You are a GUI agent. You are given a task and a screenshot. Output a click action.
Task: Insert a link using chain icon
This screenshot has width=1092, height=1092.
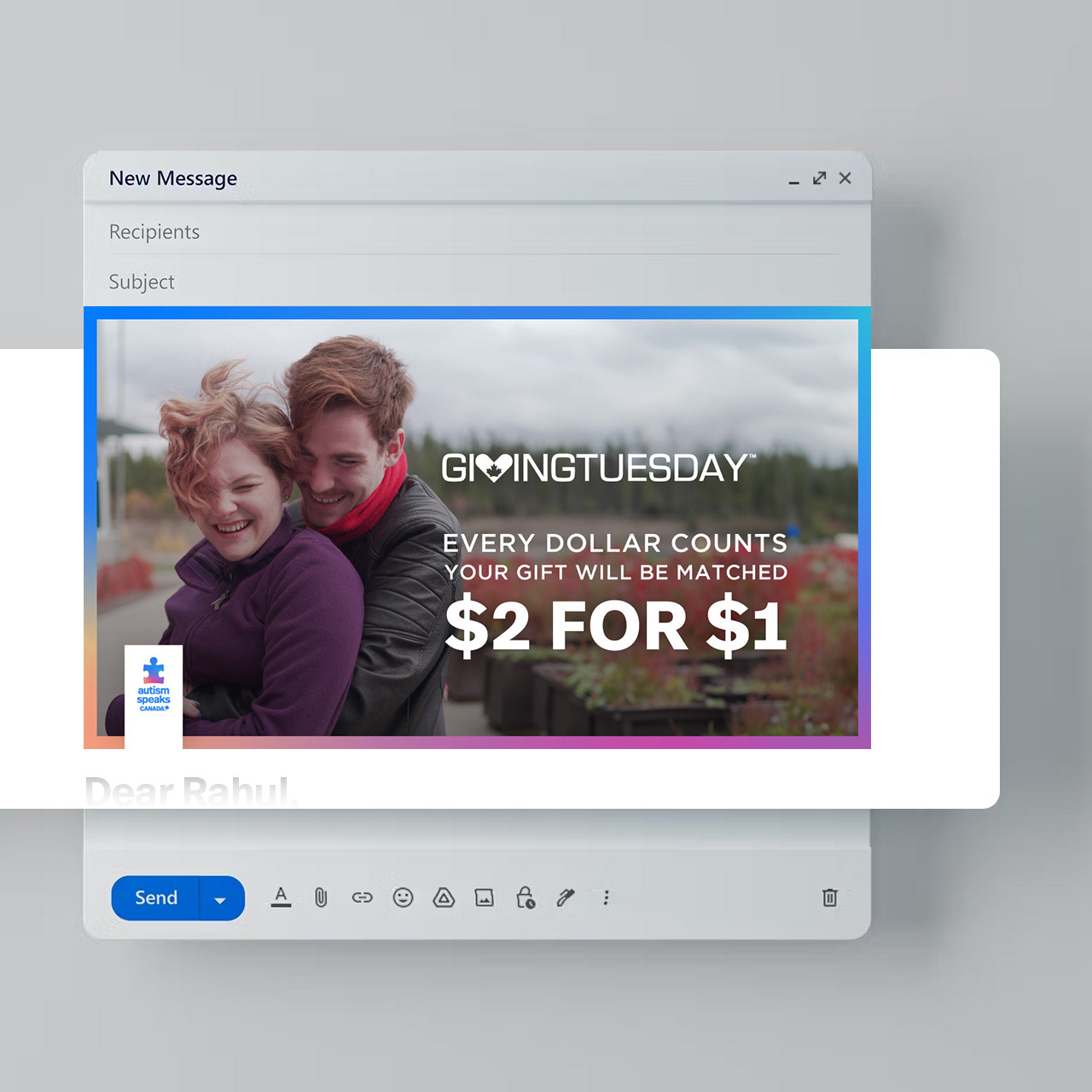click(362, 897)
